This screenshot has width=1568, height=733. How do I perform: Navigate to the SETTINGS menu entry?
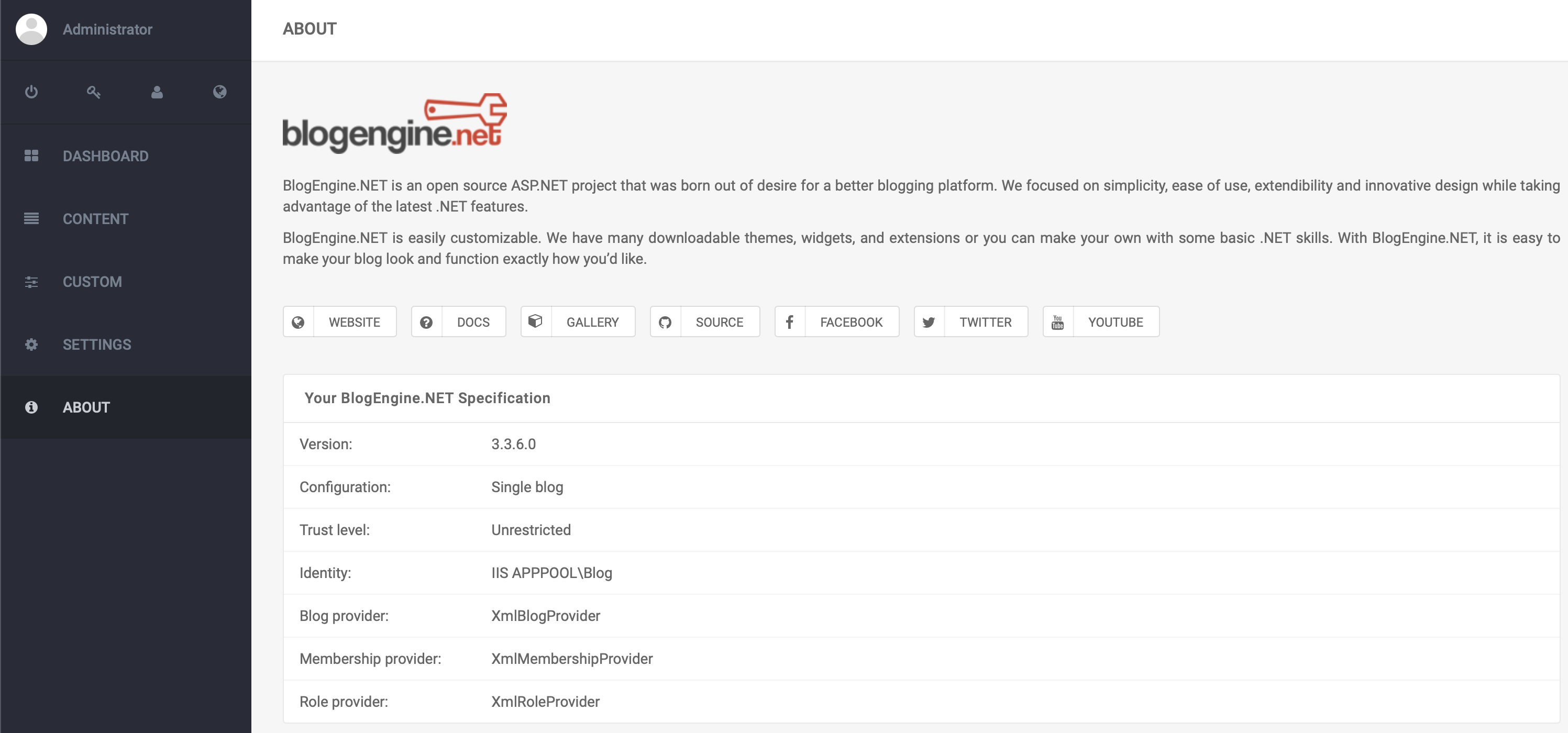97,345
